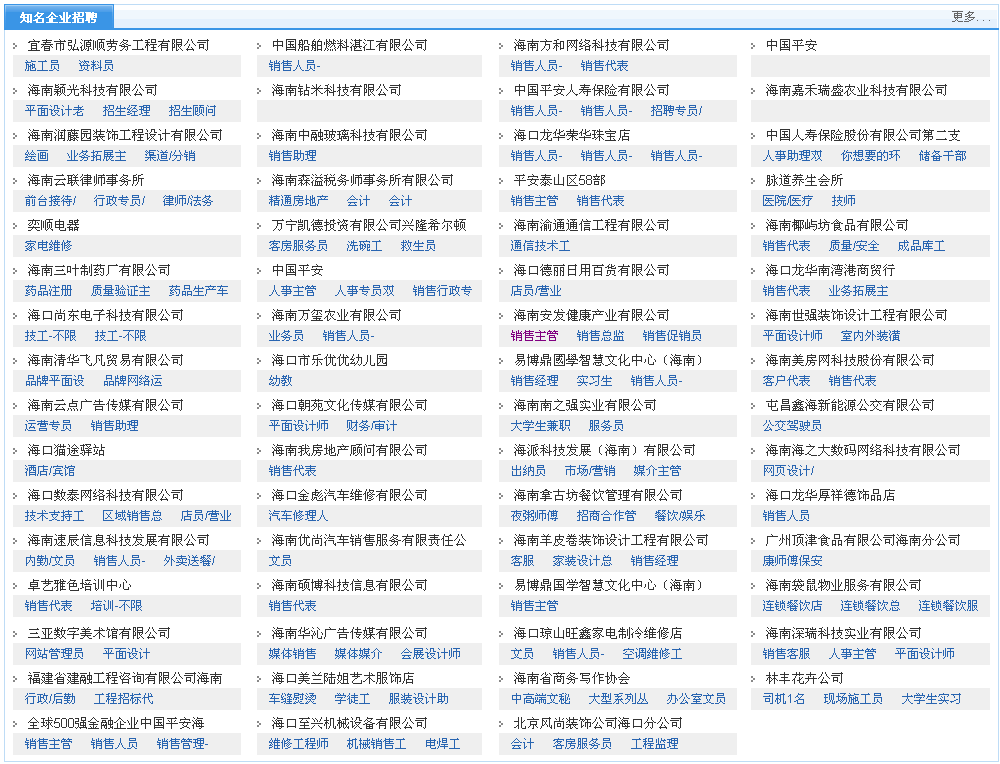This screenshot has height=764, width=1000.
Task: Open the 药品注册 job link
Action: pyautogui.click(x=48, y=291)
